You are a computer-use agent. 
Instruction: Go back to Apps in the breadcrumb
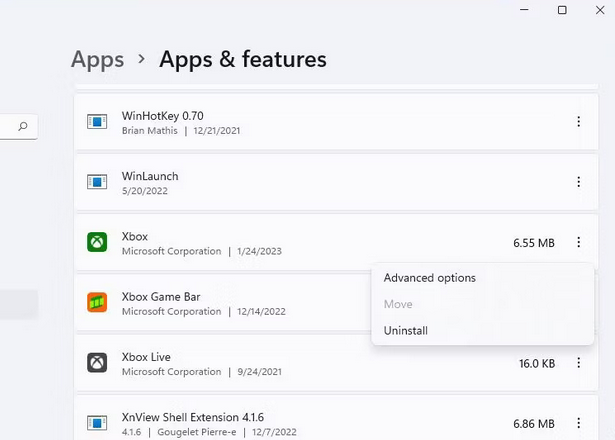click(97, 60)
